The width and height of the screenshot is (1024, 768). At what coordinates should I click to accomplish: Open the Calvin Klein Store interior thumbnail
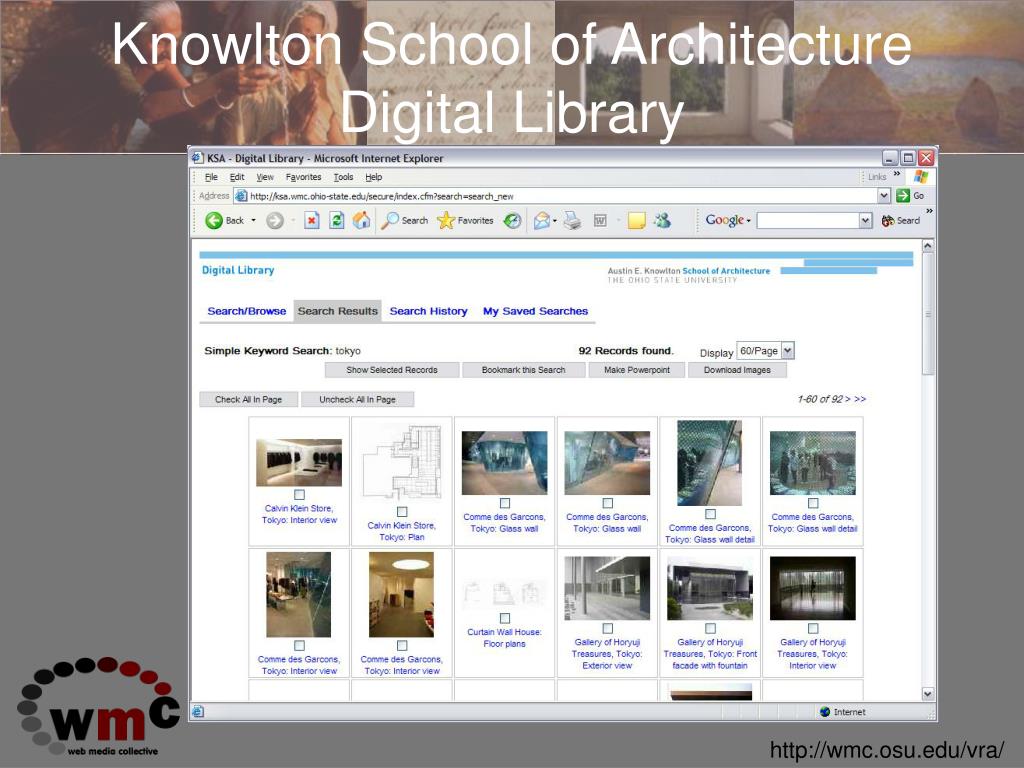pos(299,462)
